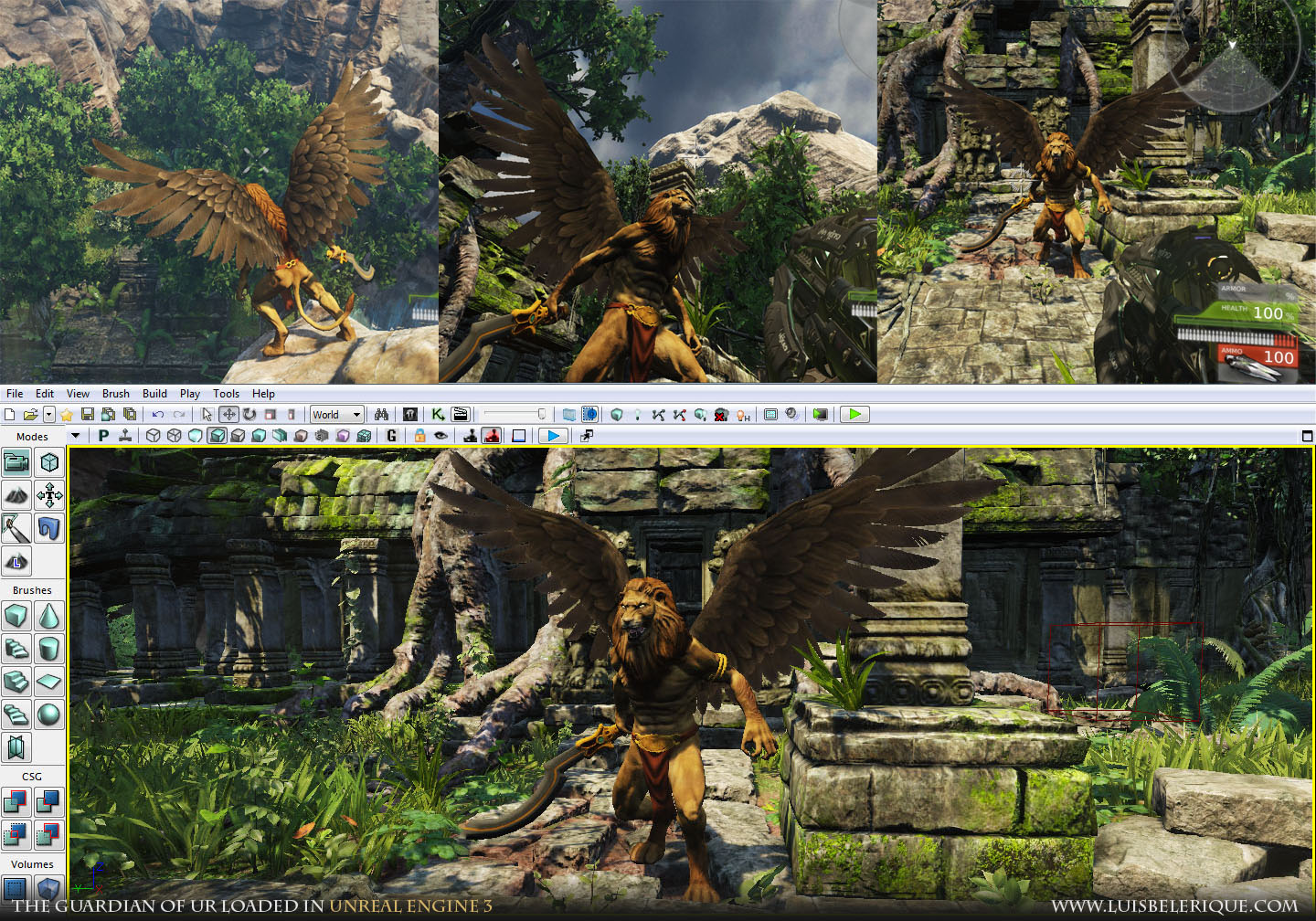Click blue Play in viewport button
This screenshot has height=921, width=1316.
click(552, 436)
